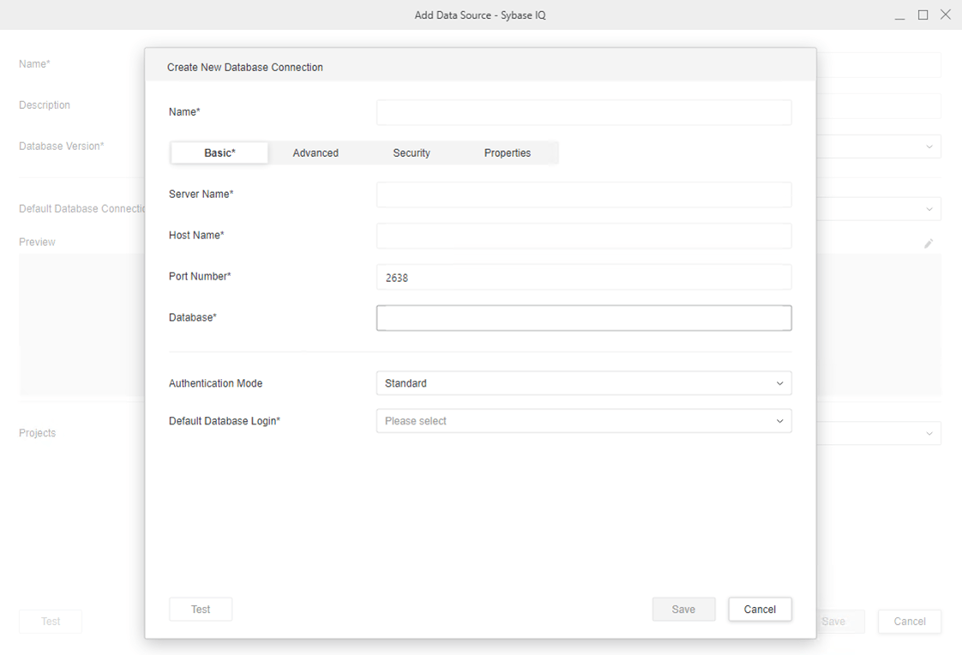Screen dimensions: 962x656
Task: Open the Default Database Login dropdown
Action: click(583, 421)
